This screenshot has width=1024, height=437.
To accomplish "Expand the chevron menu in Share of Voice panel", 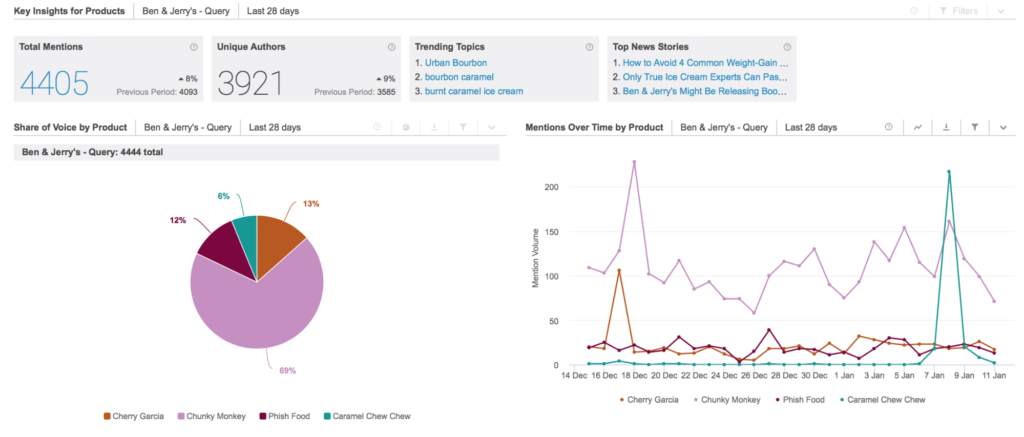I will [491, 128].
